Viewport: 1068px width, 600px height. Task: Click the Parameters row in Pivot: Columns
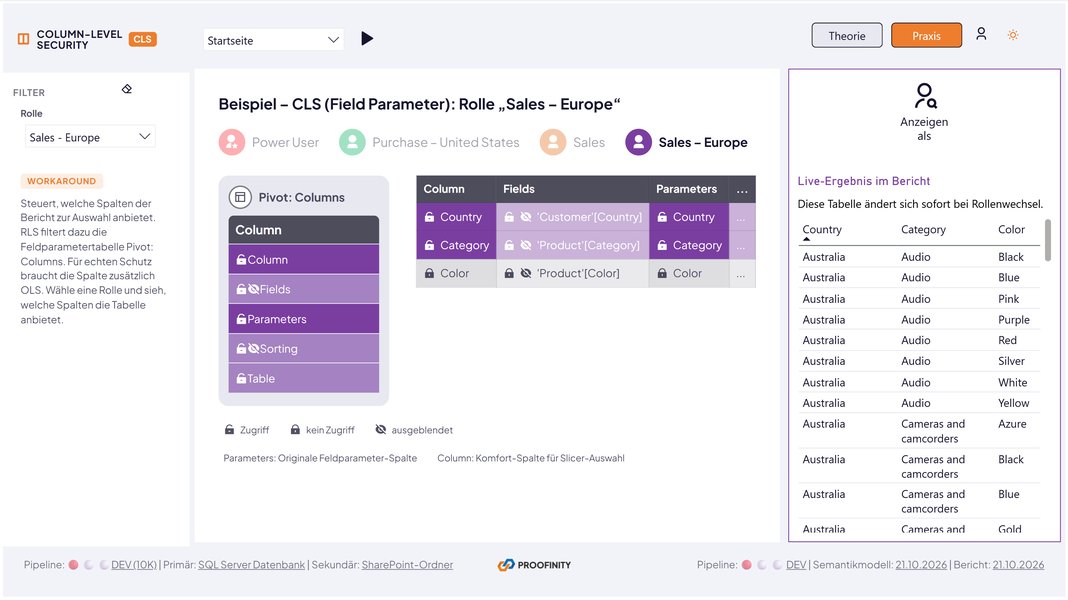pos(304,319)
